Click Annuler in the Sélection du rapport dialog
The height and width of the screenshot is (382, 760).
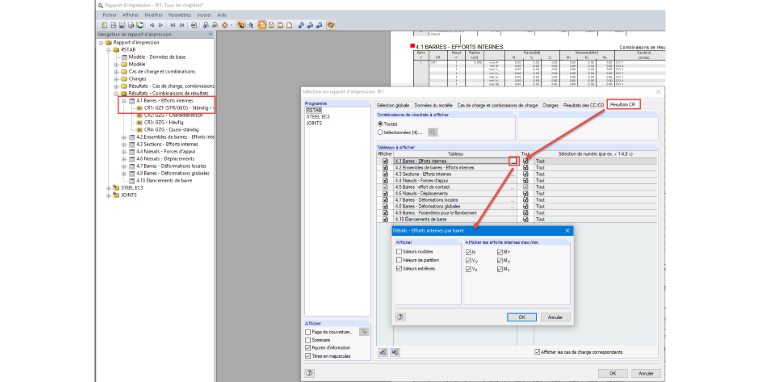coord(646,373)
